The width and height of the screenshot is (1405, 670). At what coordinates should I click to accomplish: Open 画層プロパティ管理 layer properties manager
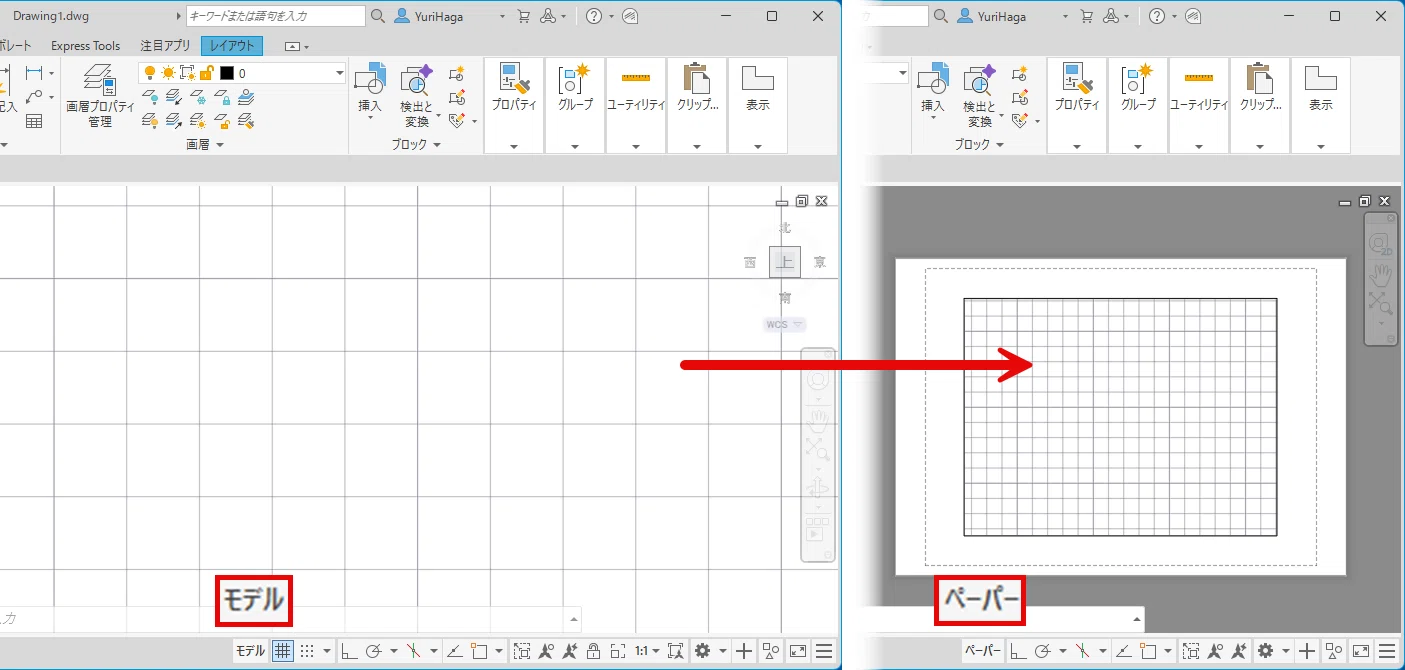click(x=100, y=96)
